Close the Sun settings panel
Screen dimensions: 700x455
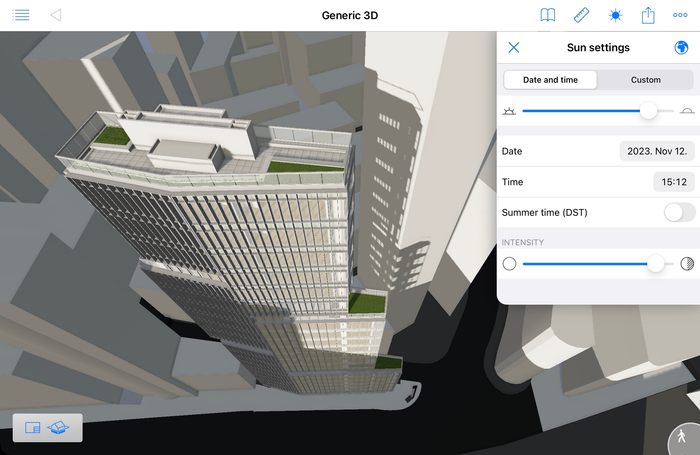[x=514, y=47]
